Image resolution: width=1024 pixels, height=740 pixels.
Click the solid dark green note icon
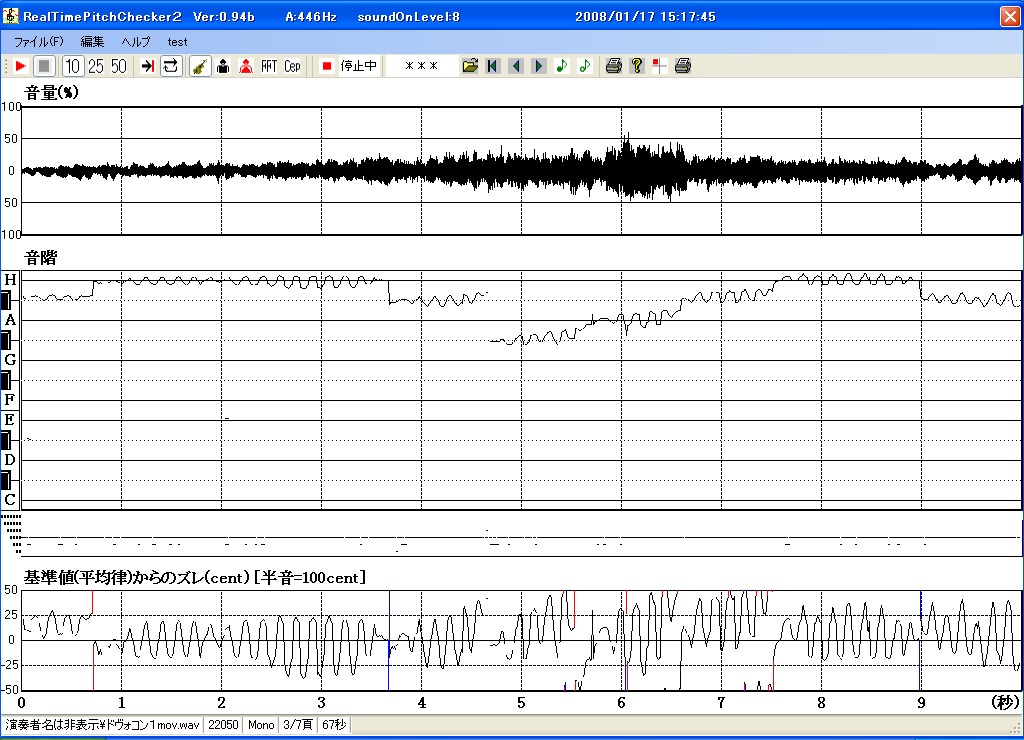(x=562, y=66)
